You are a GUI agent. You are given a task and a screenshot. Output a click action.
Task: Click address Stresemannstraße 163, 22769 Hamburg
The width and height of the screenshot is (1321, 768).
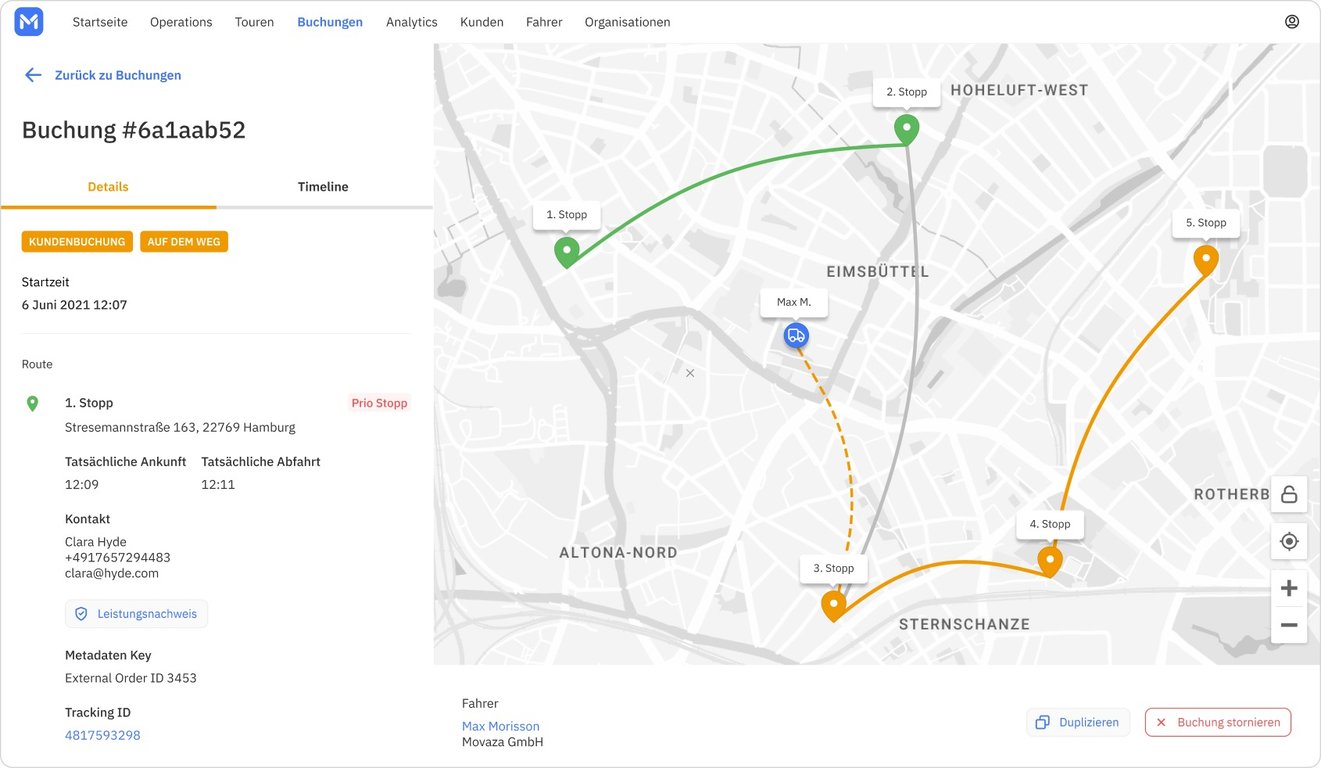pyautogui.click(x=180, y=427)
